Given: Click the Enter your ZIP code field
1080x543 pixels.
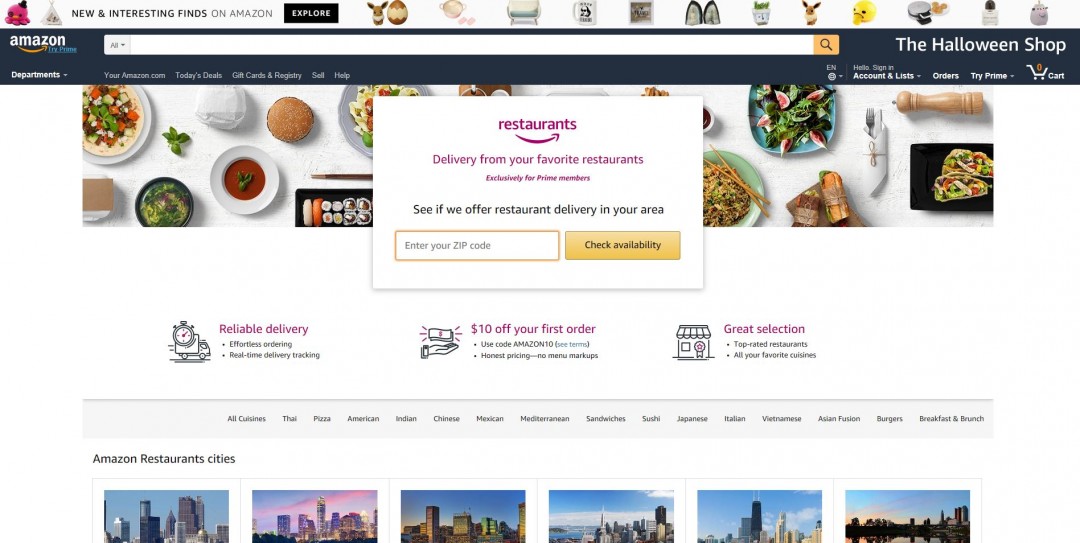Looking at the screenshot, I should click(477, 245).
